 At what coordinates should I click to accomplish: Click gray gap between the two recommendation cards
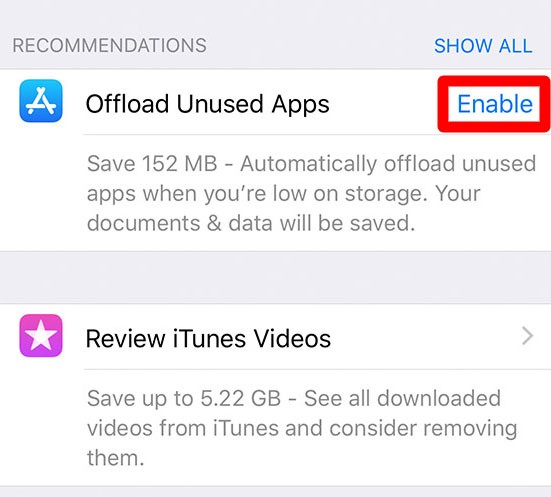[x=276, y=277]
